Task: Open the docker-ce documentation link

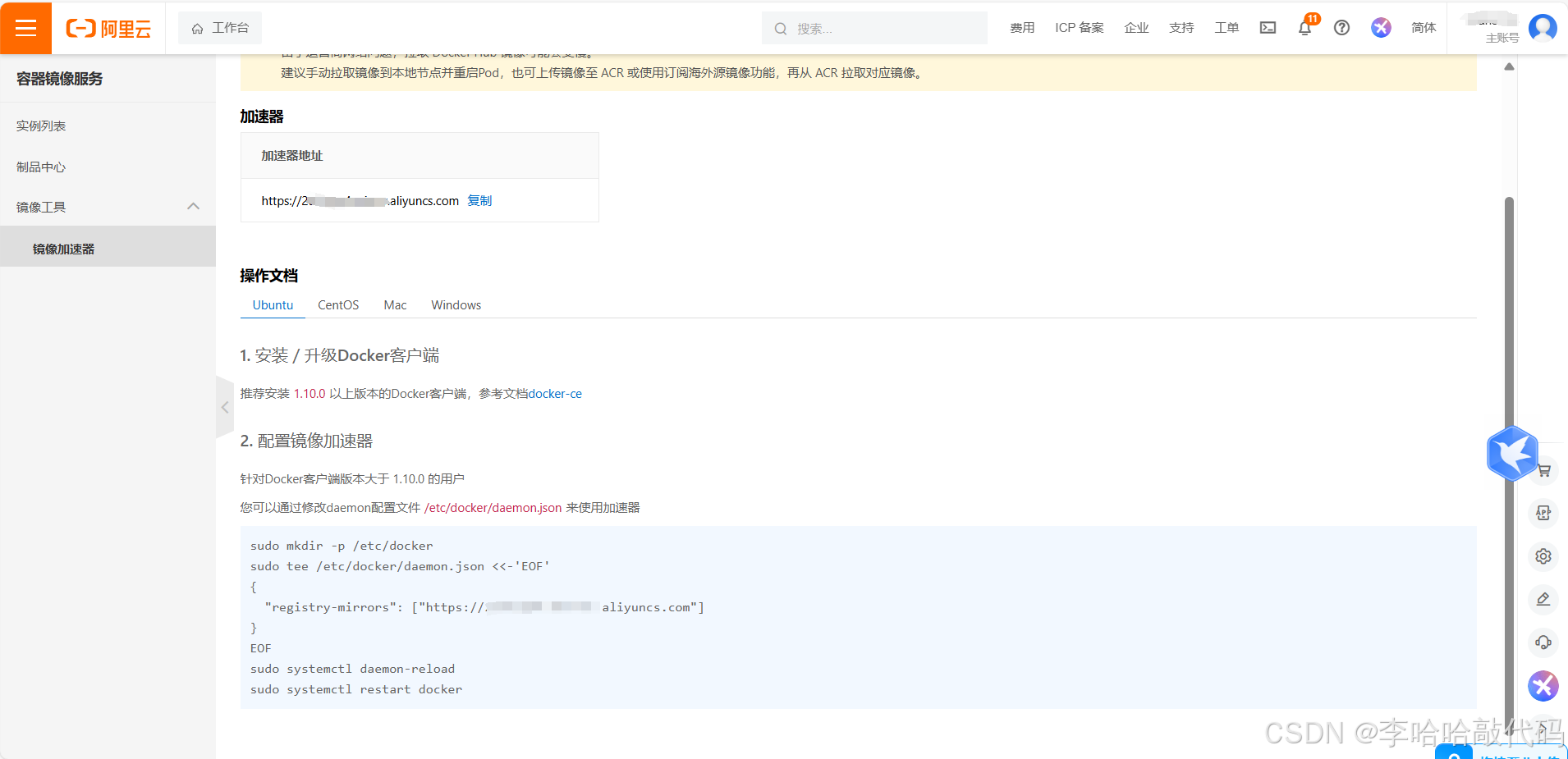Action: 555,394
